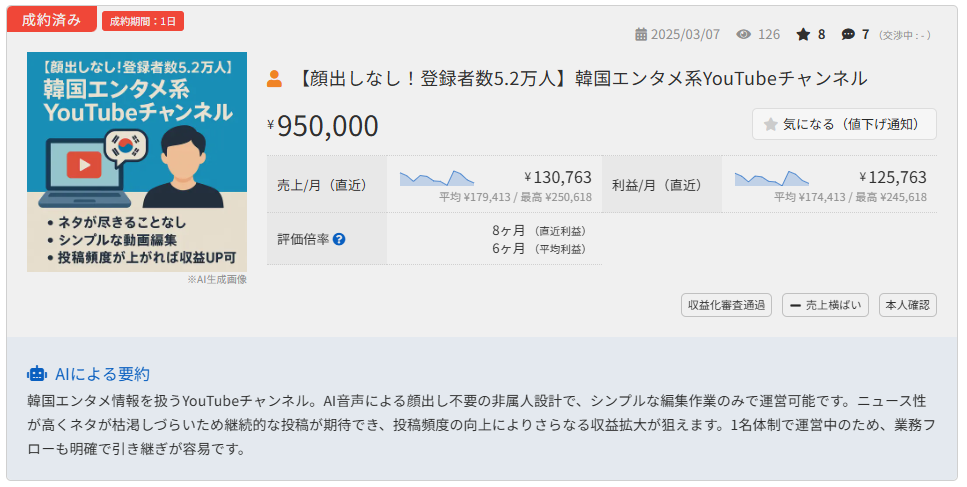Click the comment bubble icon with count 7
The width and height of the screenshot is (967, 487).
tap(848, 34)
